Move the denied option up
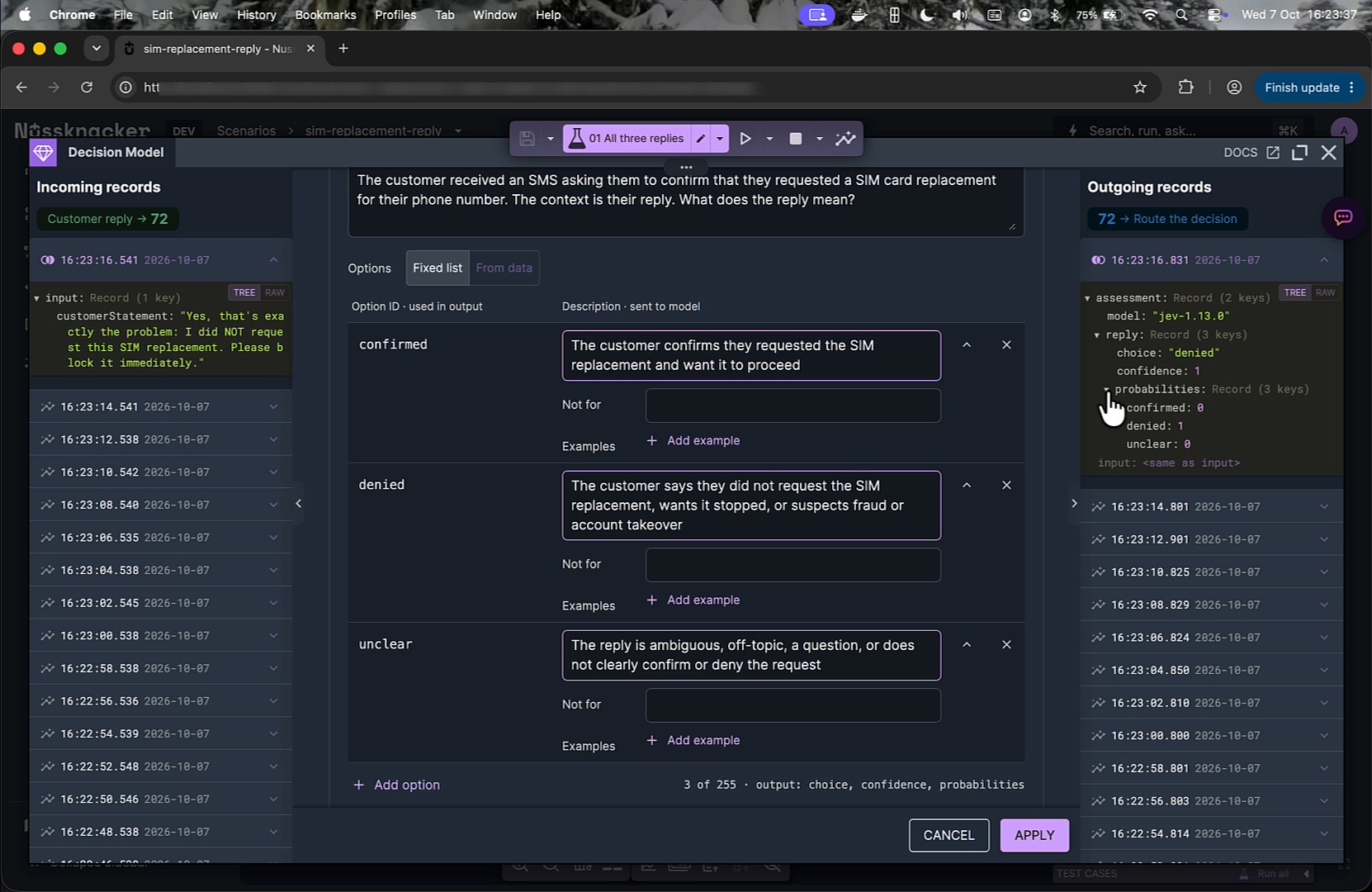This screenshot has width=1372, height=892. (x=967, y=486)
